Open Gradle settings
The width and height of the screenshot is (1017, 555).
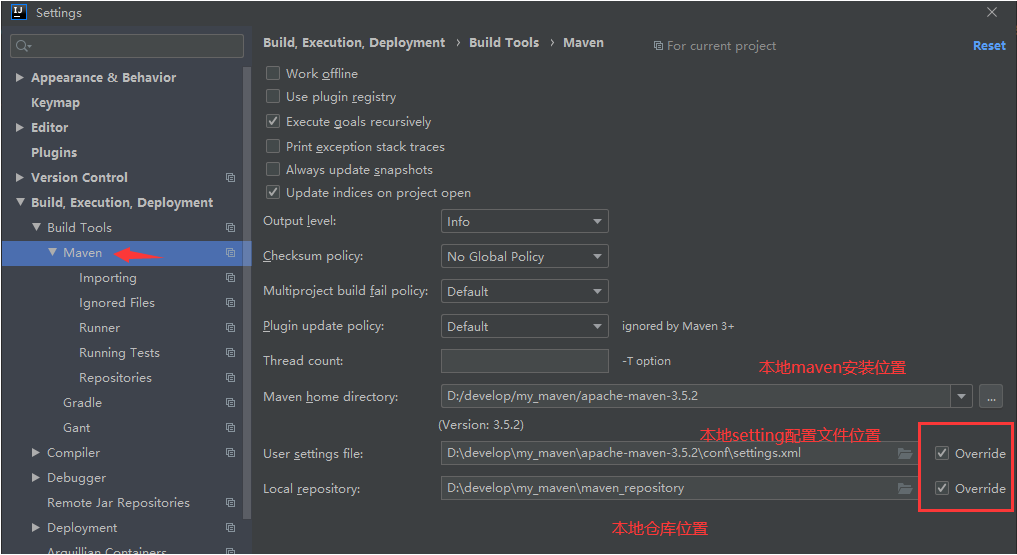pos(82,403)
